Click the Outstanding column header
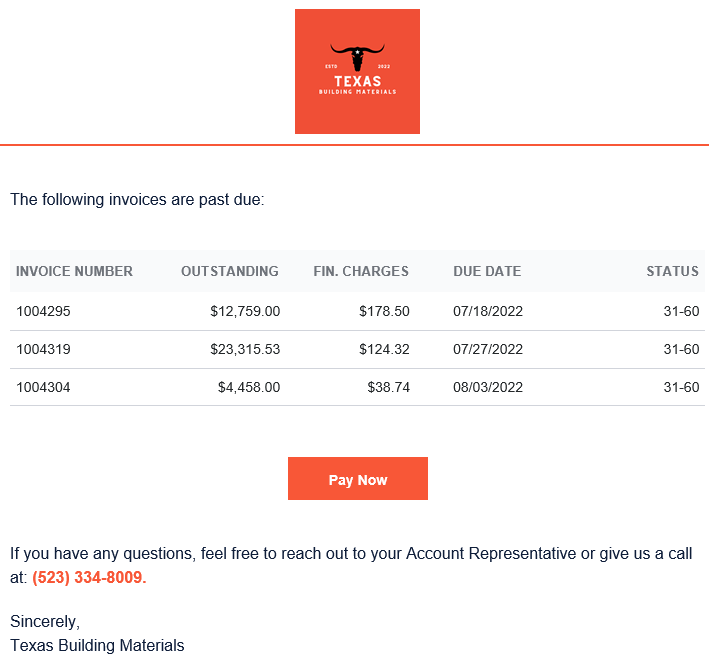709x657 pixels. click(230, 271)
